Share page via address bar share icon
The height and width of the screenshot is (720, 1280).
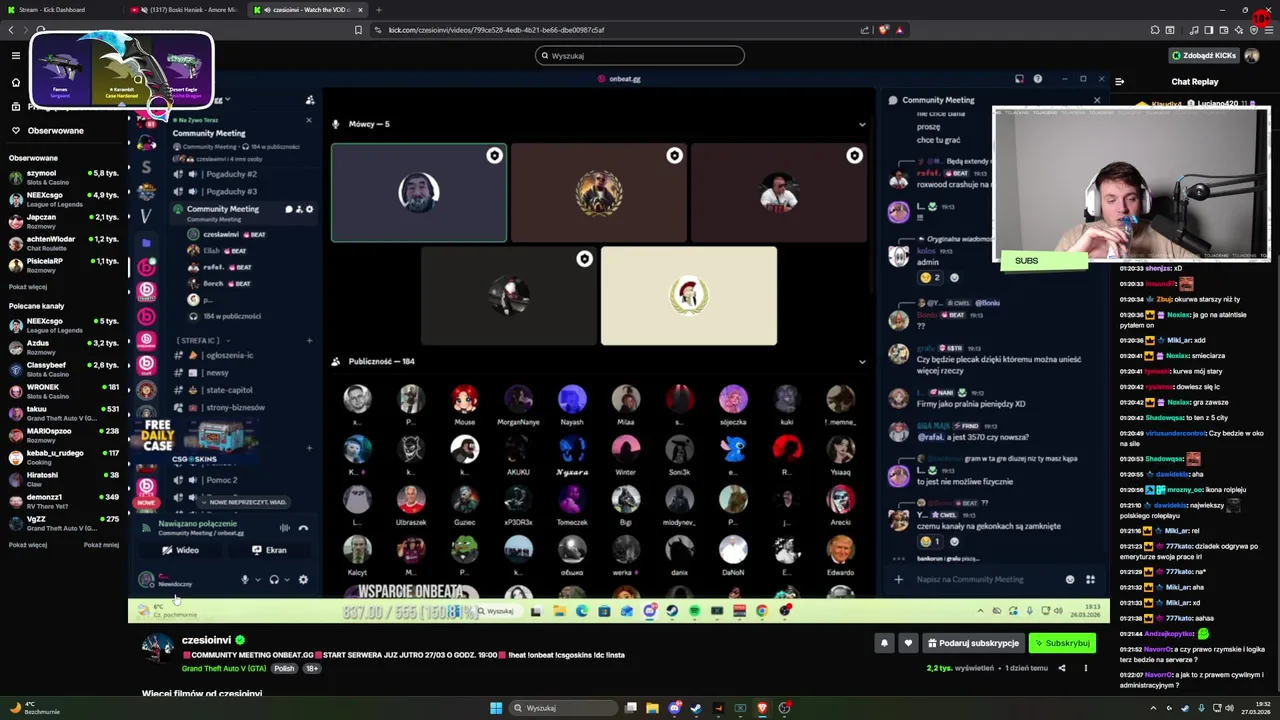[x=865, y=30]
